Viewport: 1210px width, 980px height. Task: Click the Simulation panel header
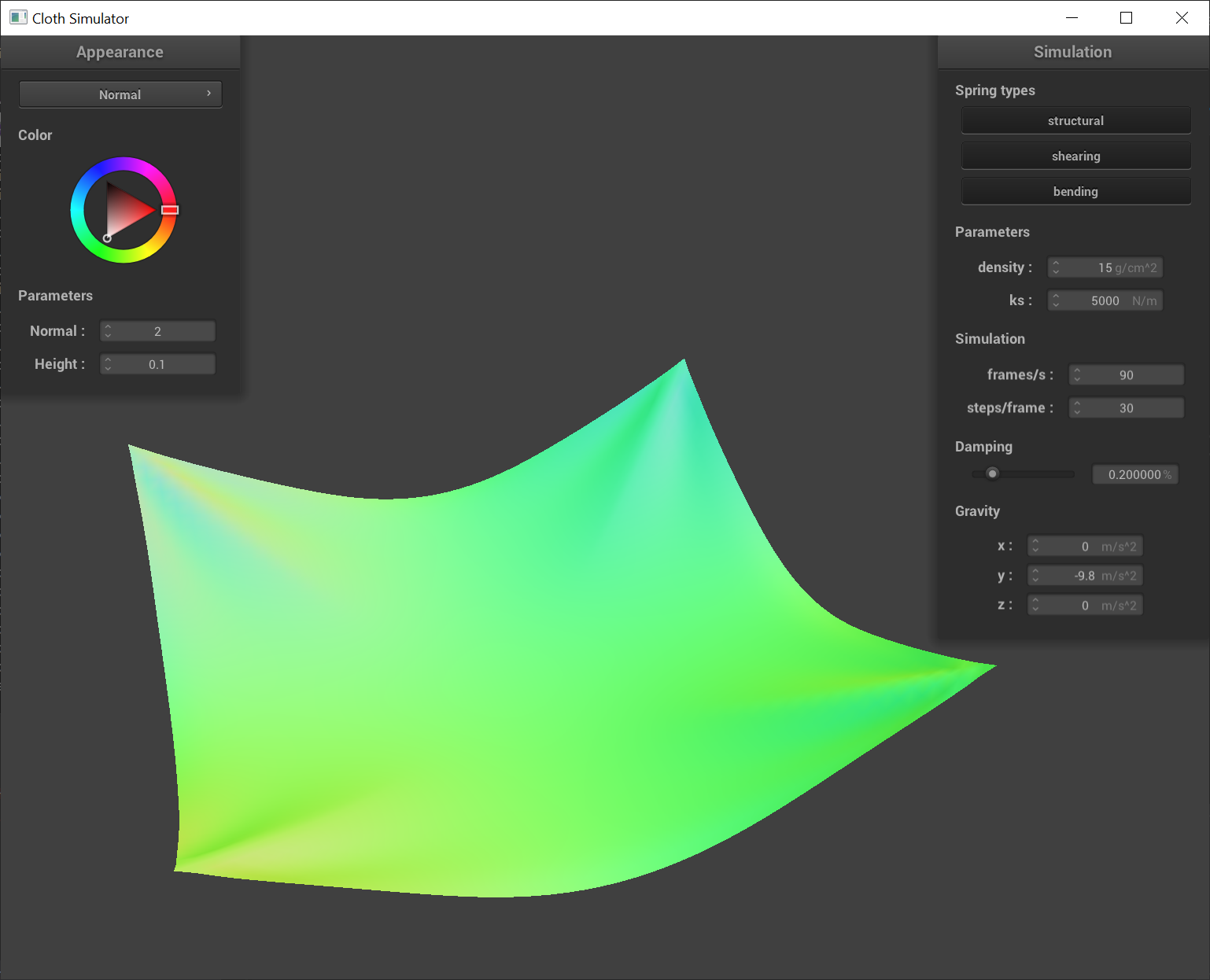[1073, 52]
